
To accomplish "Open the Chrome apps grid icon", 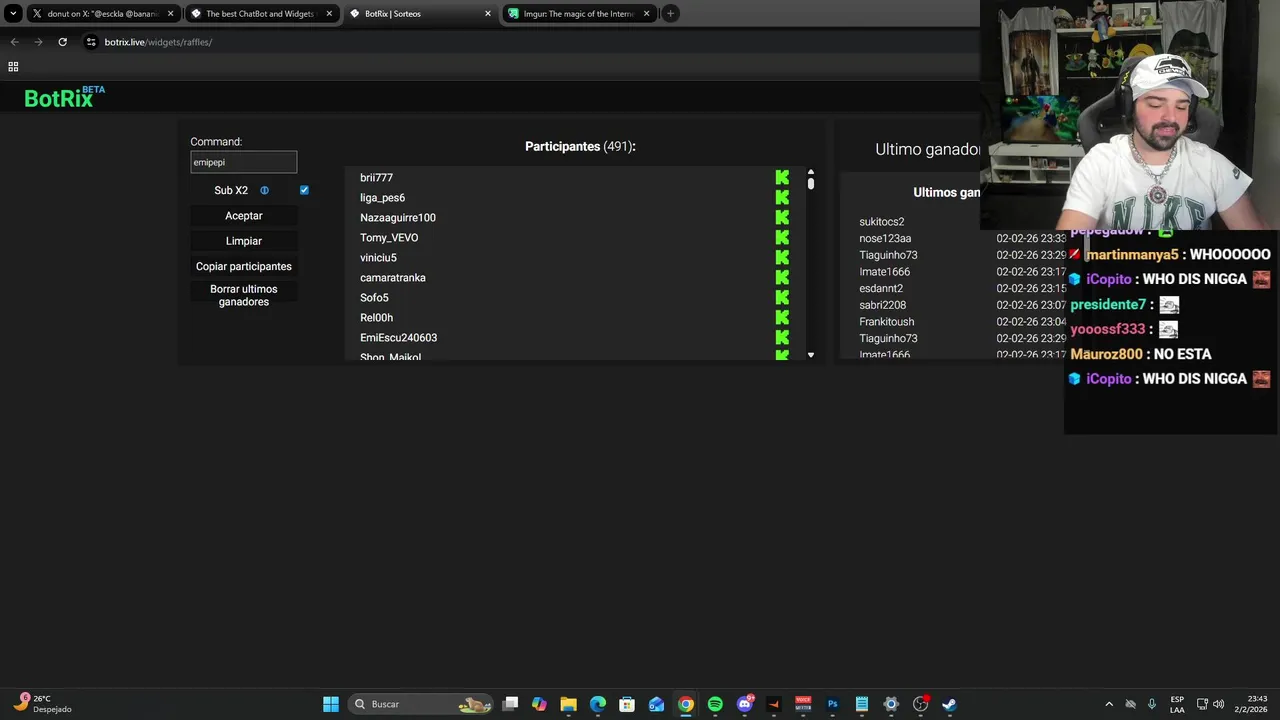I will coord(13,67).
